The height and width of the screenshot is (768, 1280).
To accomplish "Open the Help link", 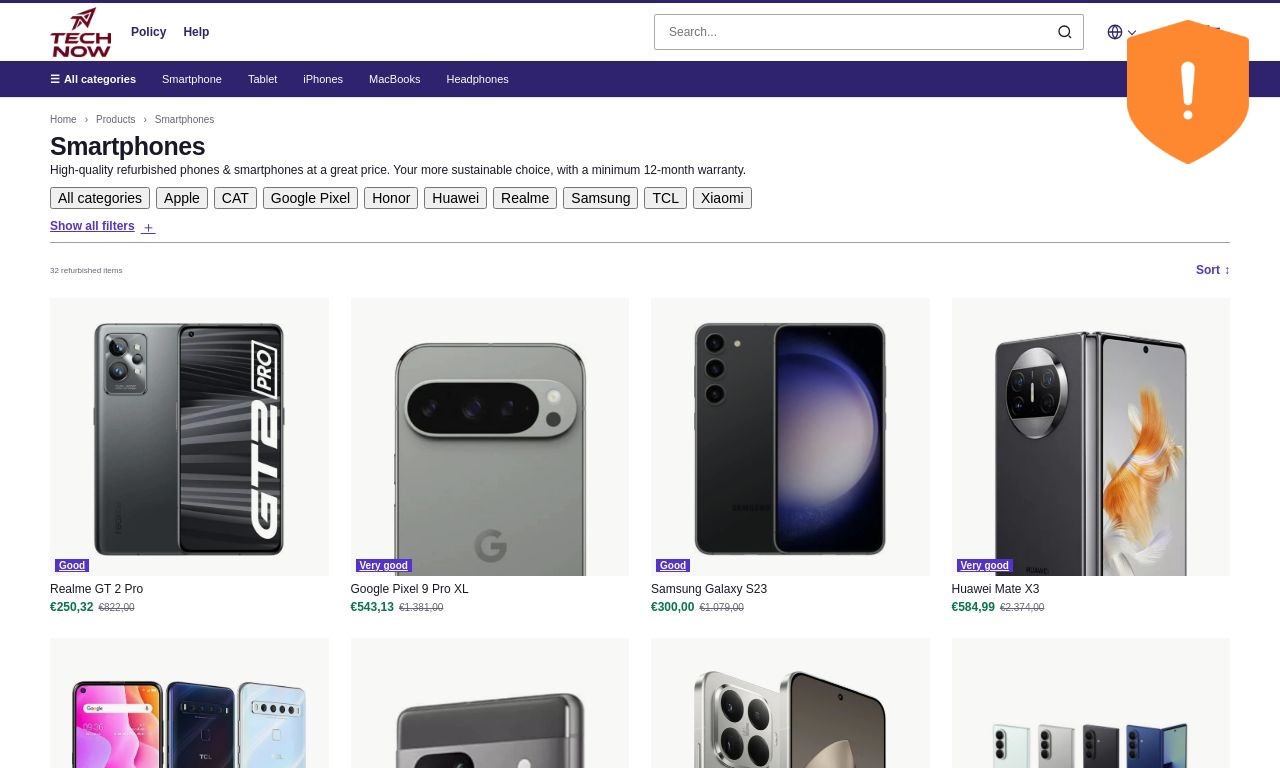I will coord(196,32).
